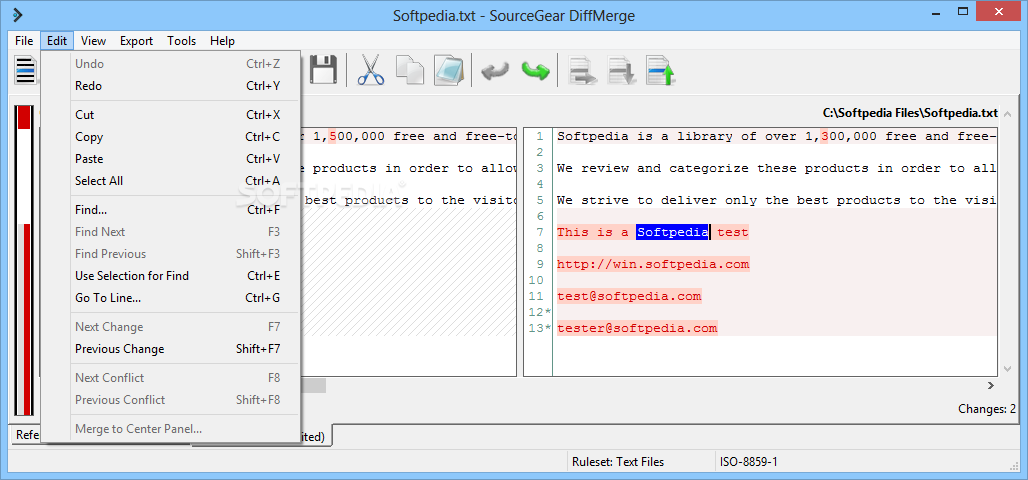Click the left pane line ending "to allow"
1028x480 pixels.
coord(408,169)
